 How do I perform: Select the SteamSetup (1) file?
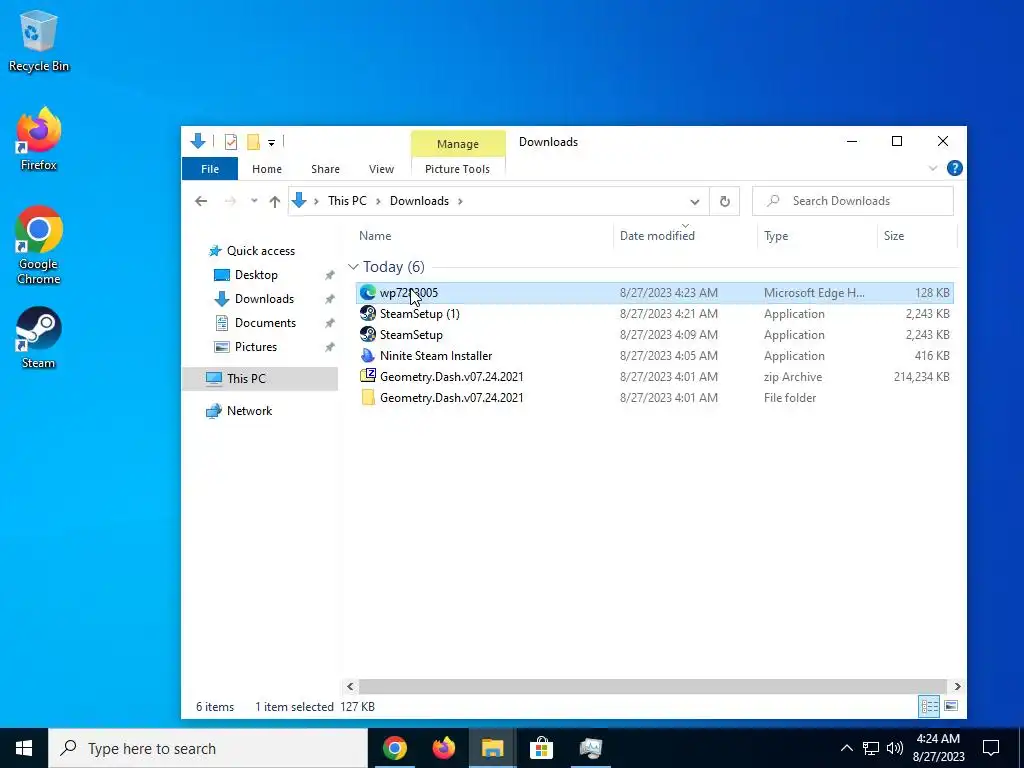(x=654, y=313)
